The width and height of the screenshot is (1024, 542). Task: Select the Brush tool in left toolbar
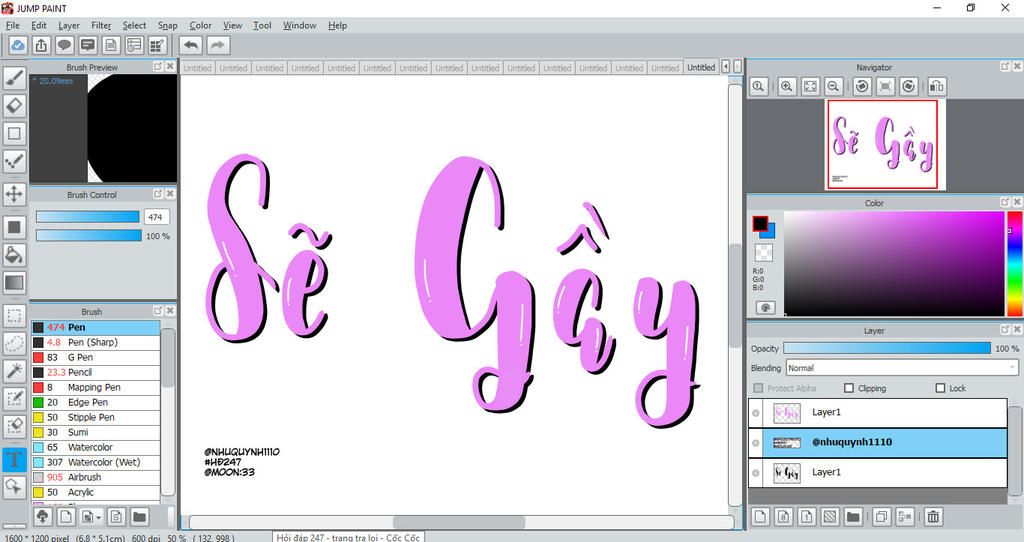pyautogui.click(x=14, y=78)
